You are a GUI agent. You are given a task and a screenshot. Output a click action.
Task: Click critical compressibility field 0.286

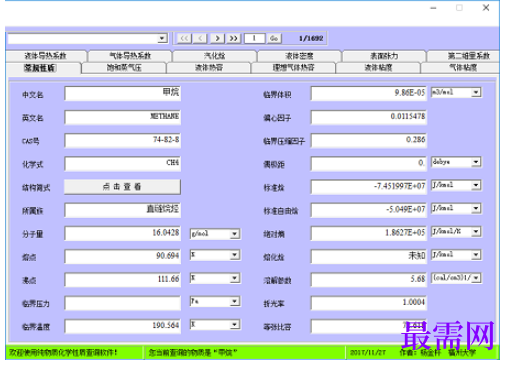click(x=369, y=141)
